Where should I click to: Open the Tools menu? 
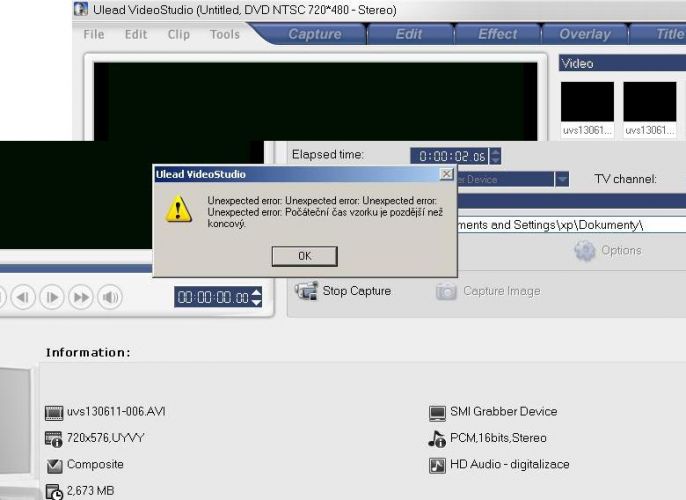tap(224, 34)
